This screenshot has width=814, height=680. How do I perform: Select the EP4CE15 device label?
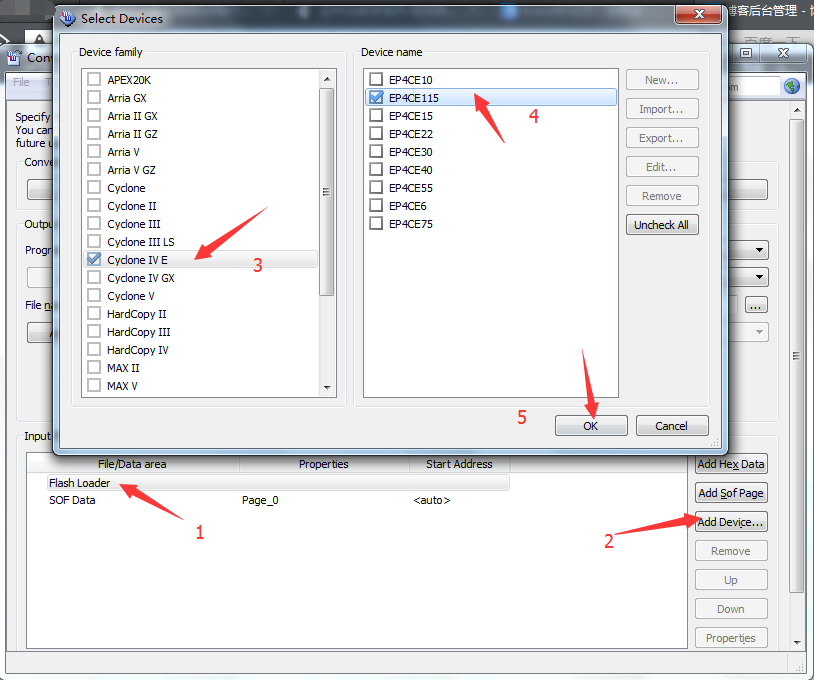[411, 116]
